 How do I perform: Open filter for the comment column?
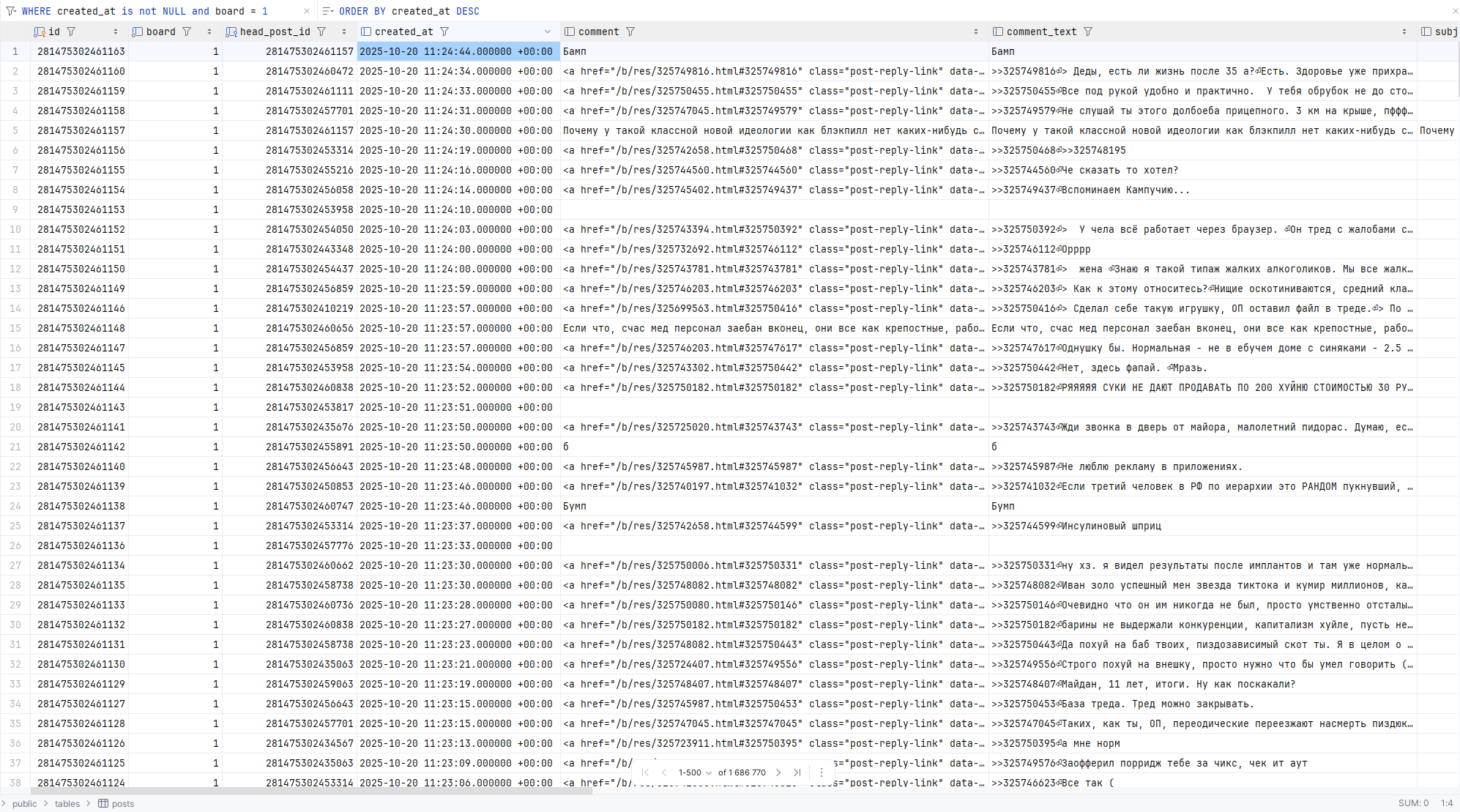tap(630, 31)
